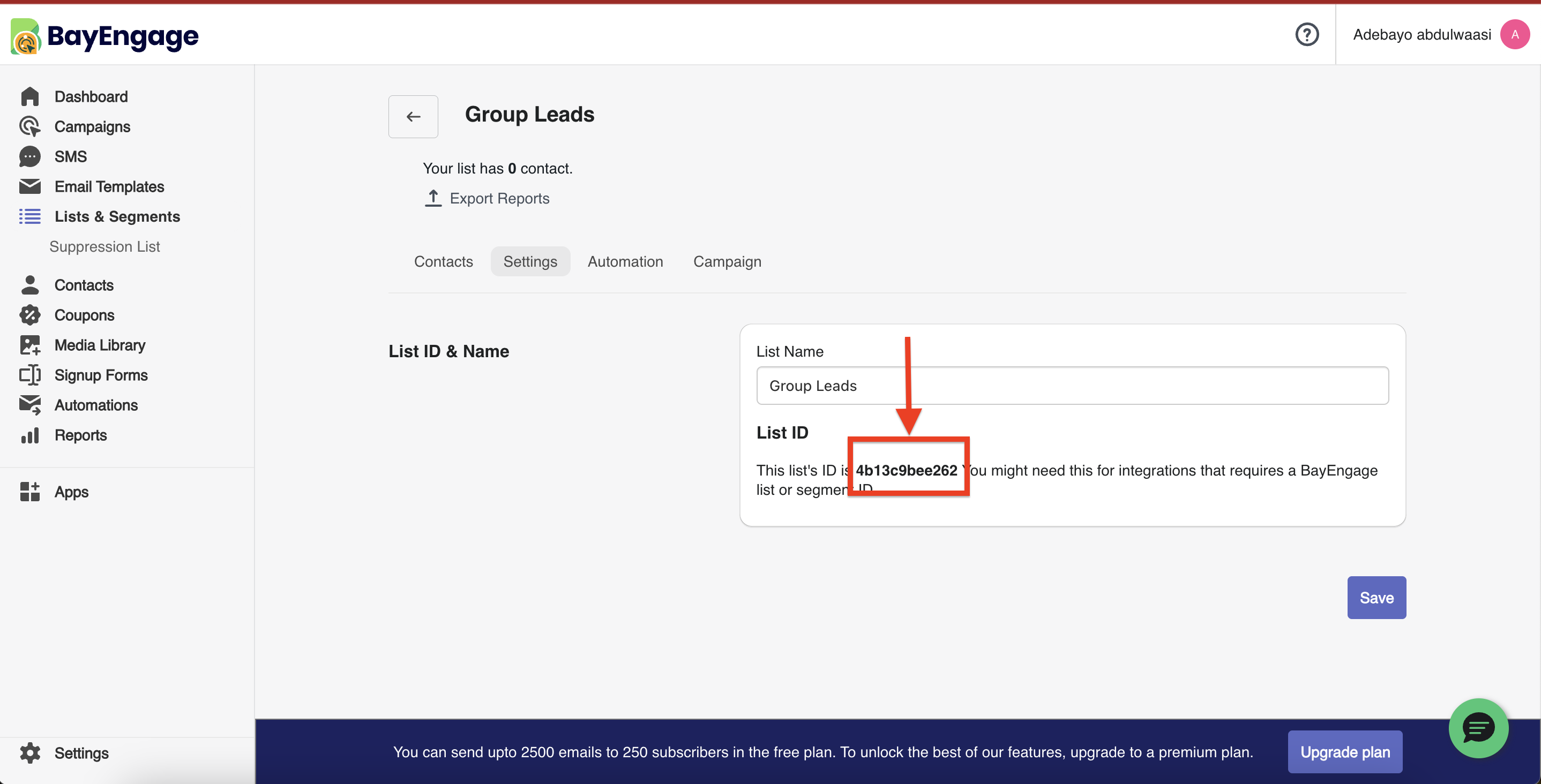Click the back arrow button

point(413,117)
